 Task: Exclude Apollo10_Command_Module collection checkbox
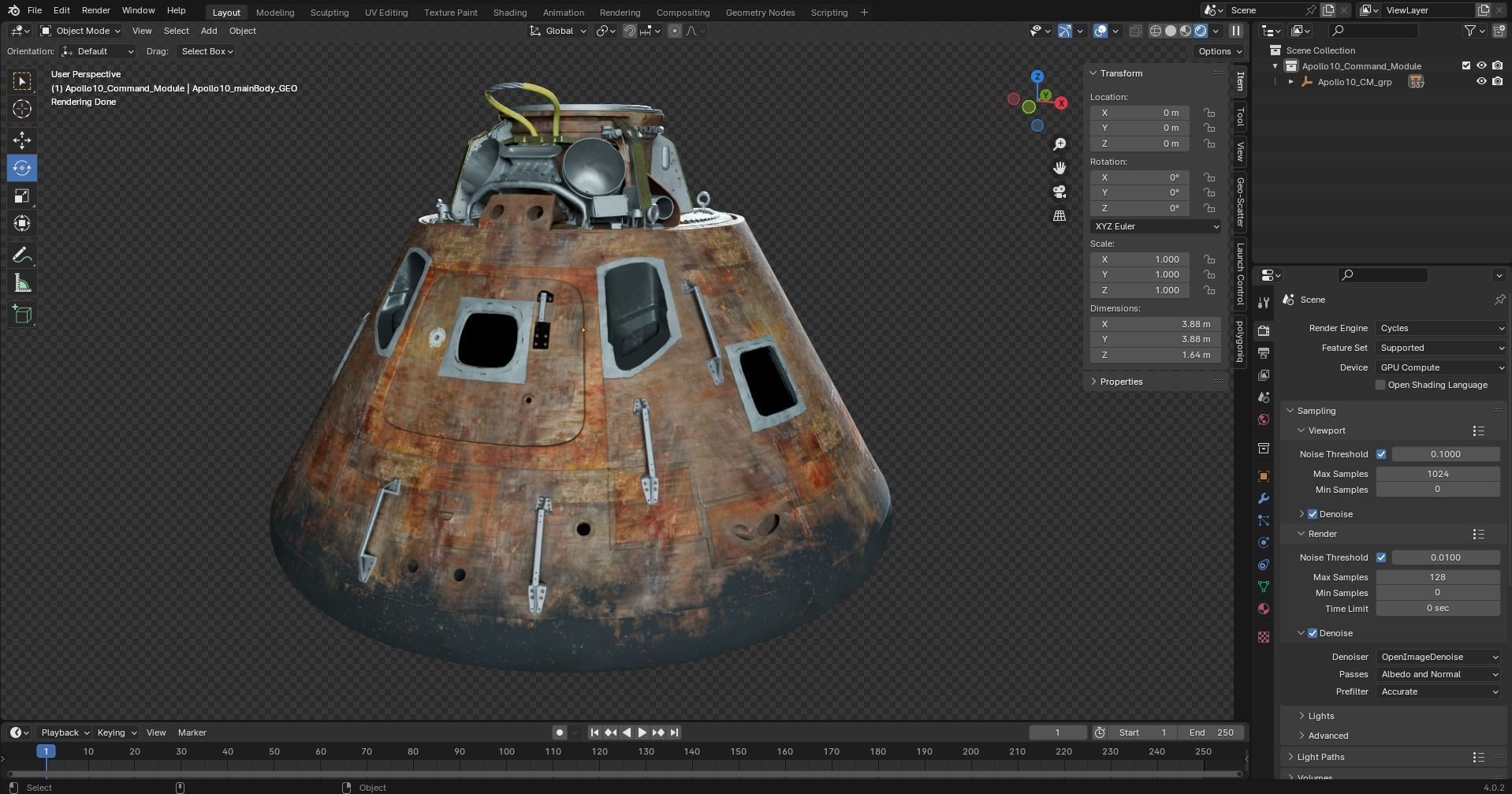coord(1466,65)
